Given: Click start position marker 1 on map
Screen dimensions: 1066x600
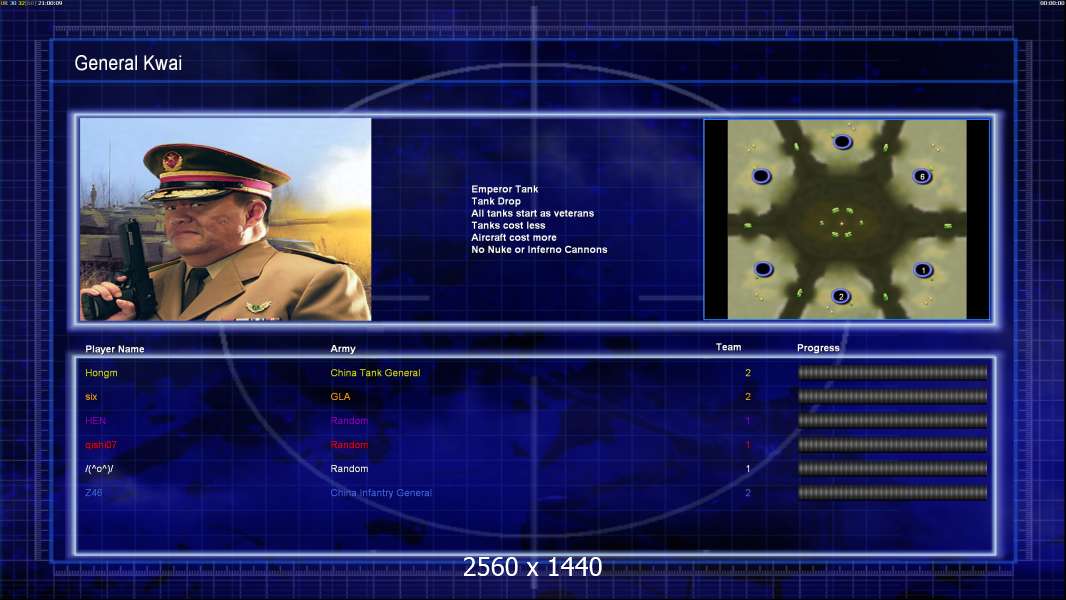Looking at the screenshot, I should (923, 270).
